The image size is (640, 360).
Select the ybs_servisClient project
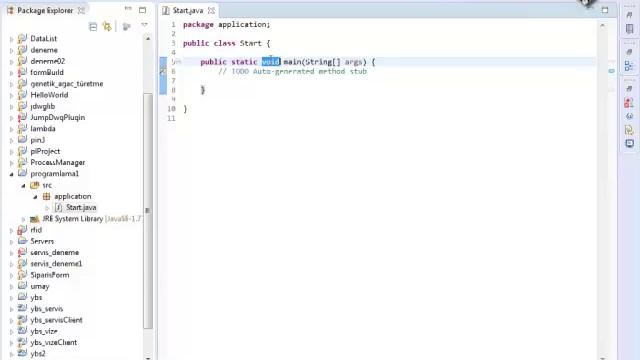(56, 320)
